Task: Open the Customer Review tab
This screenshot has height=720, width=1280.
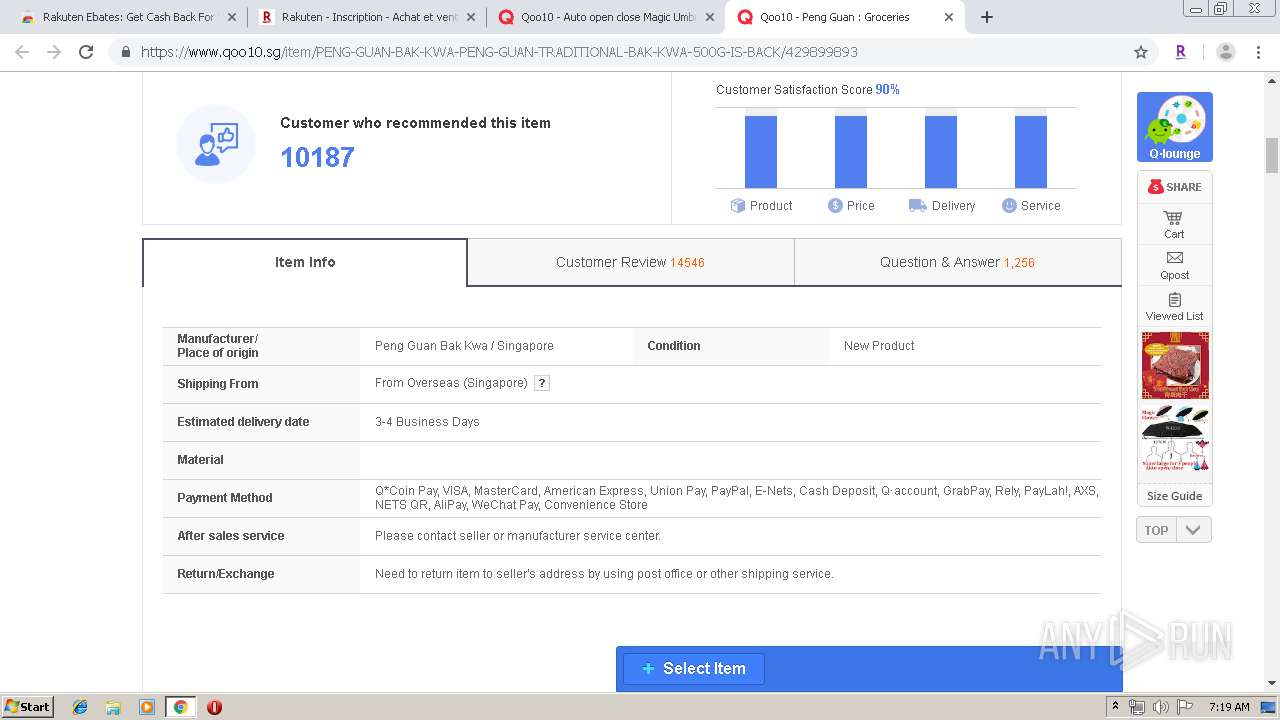Action: click(x=630, y=262)
